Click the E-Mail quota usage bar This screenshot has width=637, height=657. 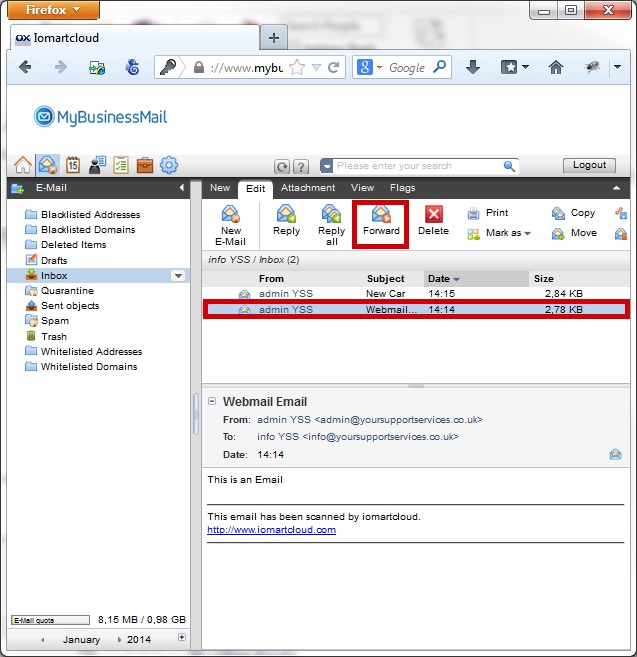tap(51, 620)
